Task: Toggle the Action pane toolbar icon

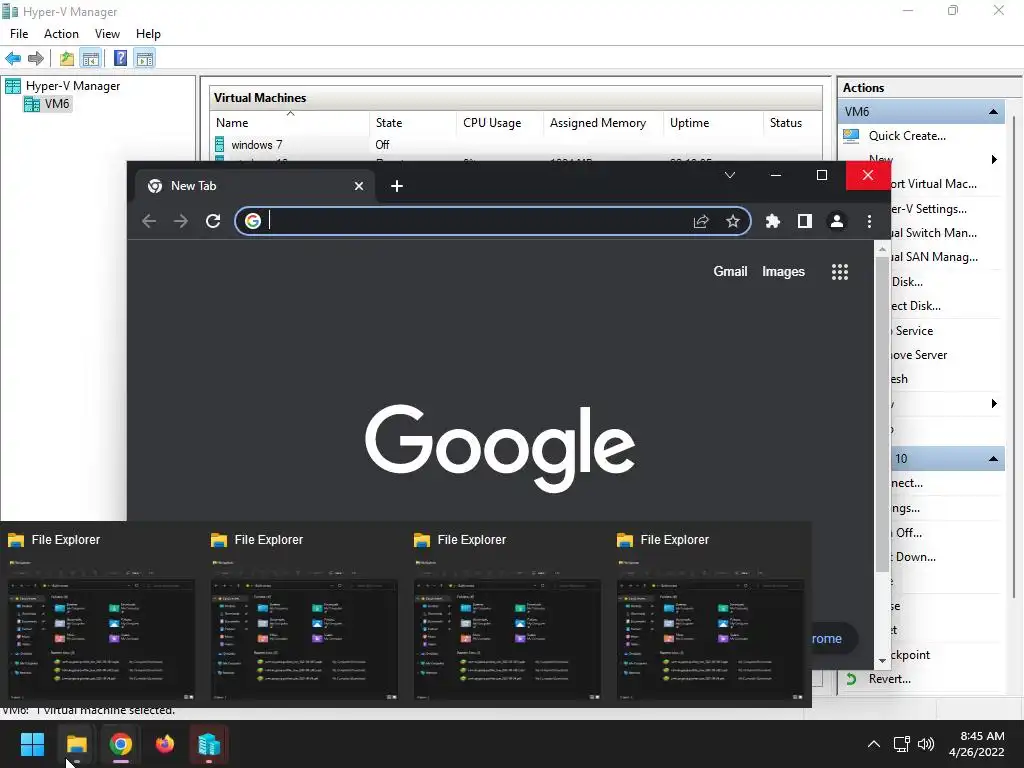Action: [x=144, y=58]
